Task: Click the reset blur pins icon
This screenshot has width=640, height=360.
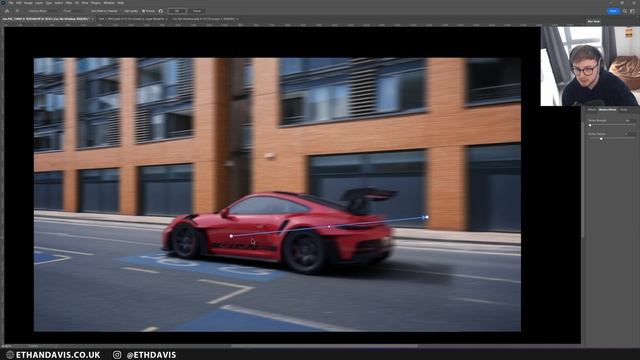Action: 161,11
